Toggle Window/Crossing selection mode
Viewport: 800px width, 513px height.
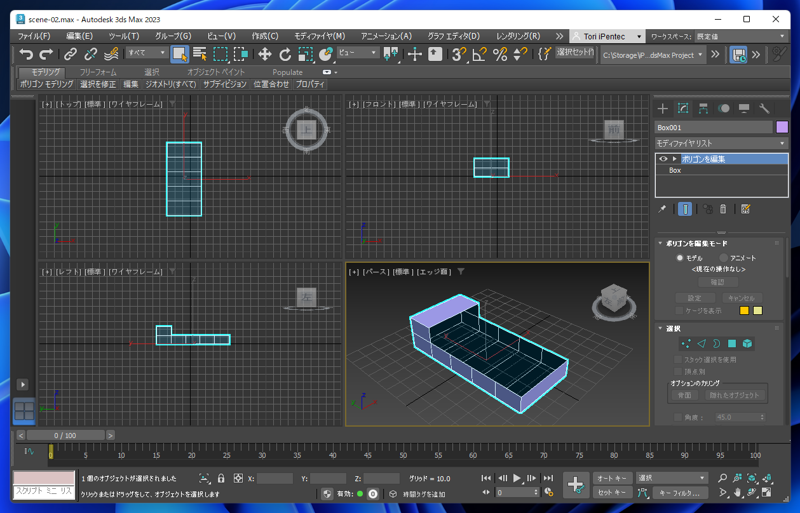click(241, 54)
